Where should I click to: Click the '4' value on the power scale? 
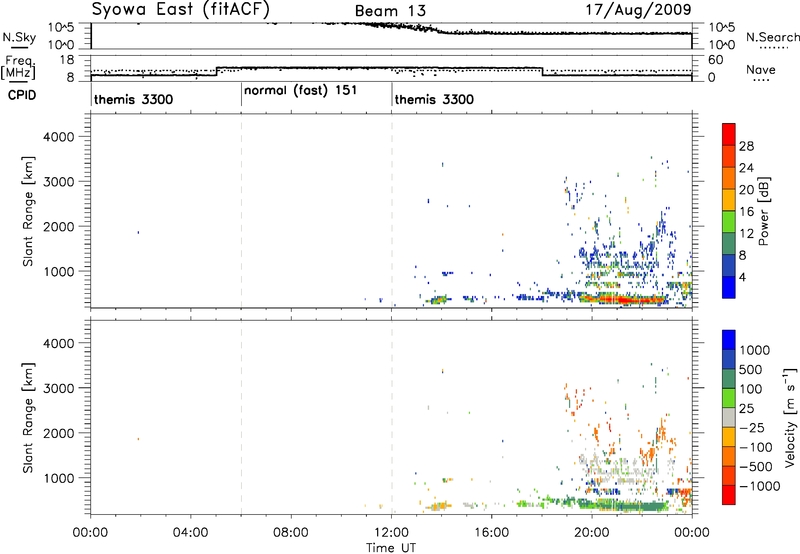click(x=742, y=277)
